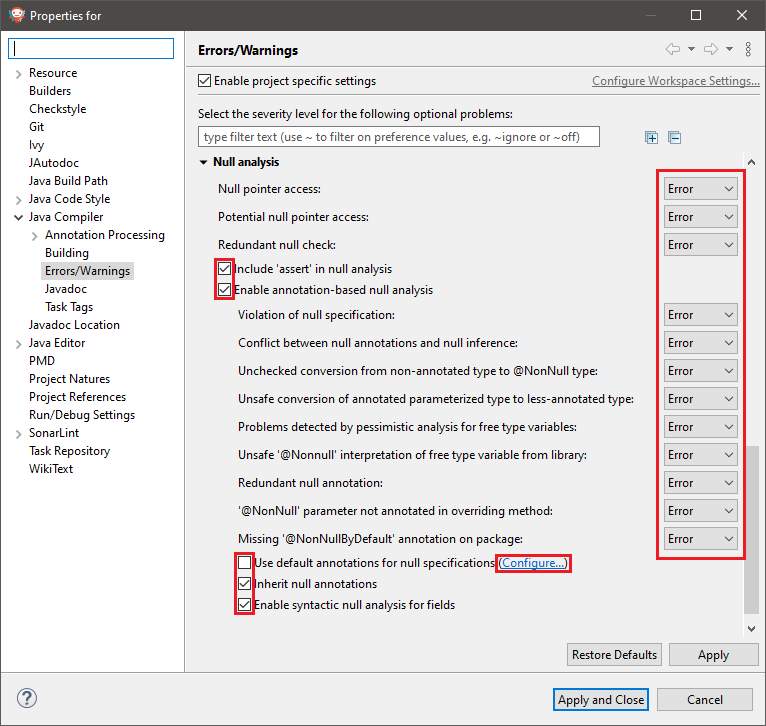Select Task Tags tree item

pos(69,307)
